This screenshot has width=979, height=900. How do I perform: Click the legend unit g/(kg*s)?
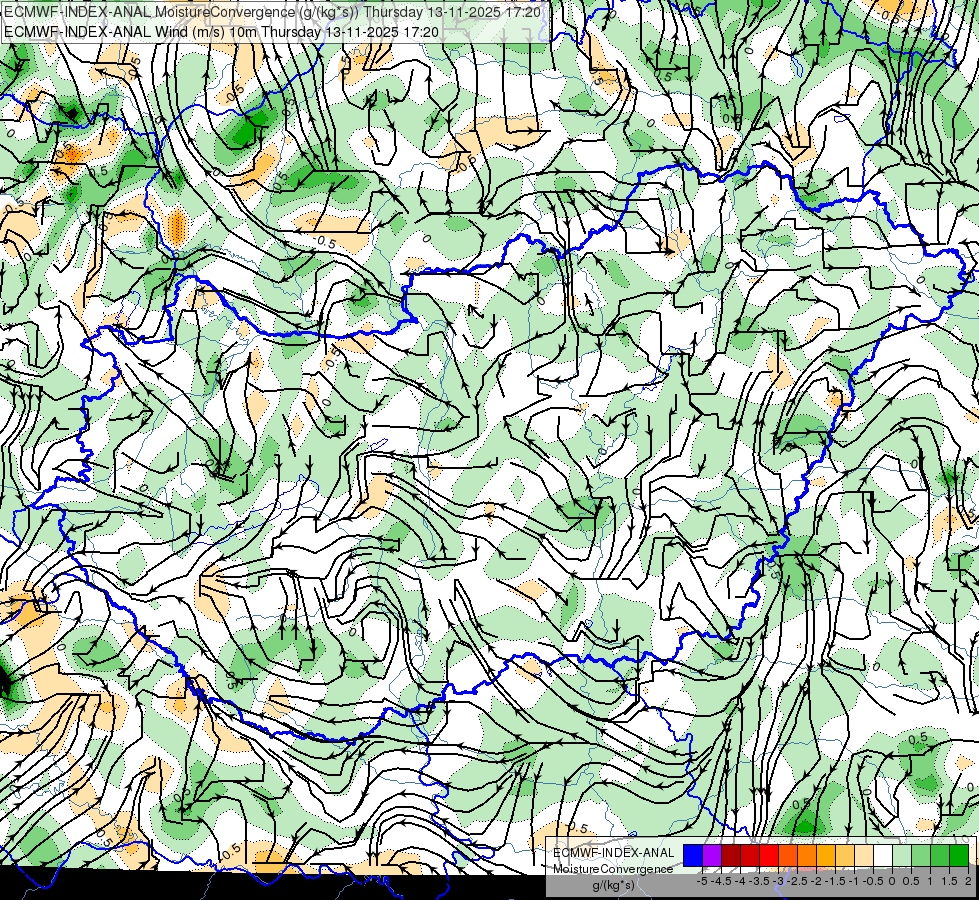614,886
